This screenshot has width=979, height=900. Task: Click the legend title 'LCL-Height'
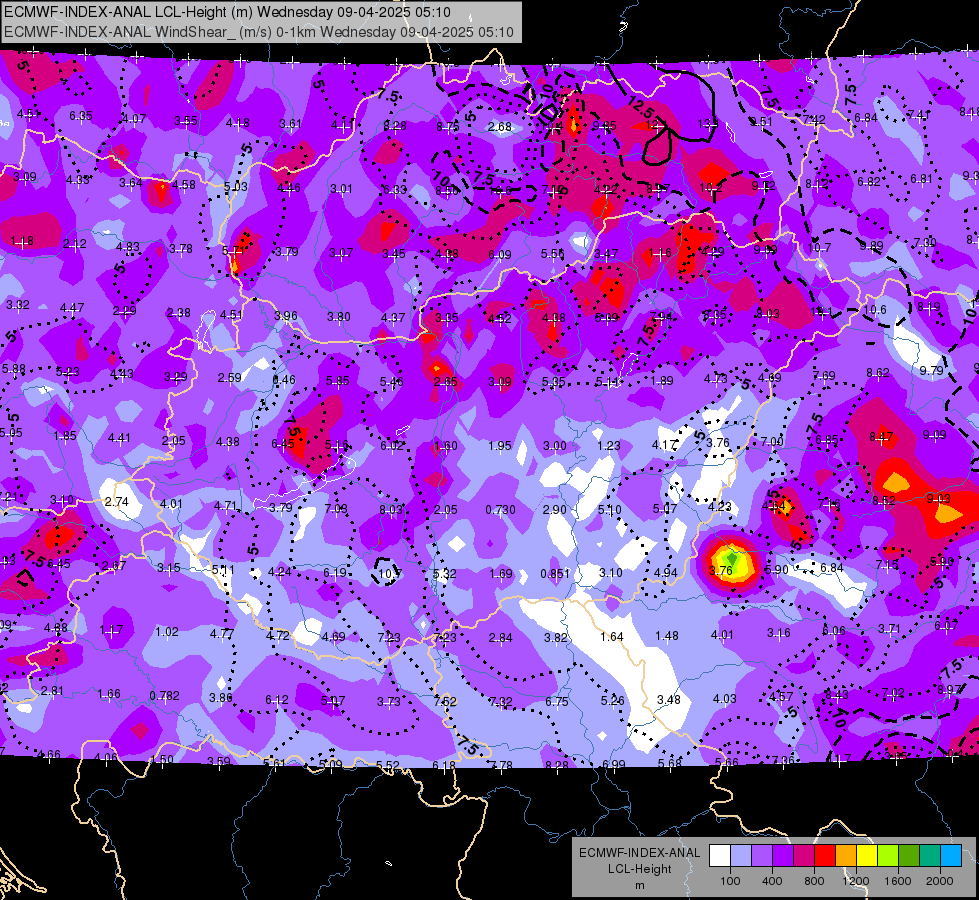click(x=639, y=869)
